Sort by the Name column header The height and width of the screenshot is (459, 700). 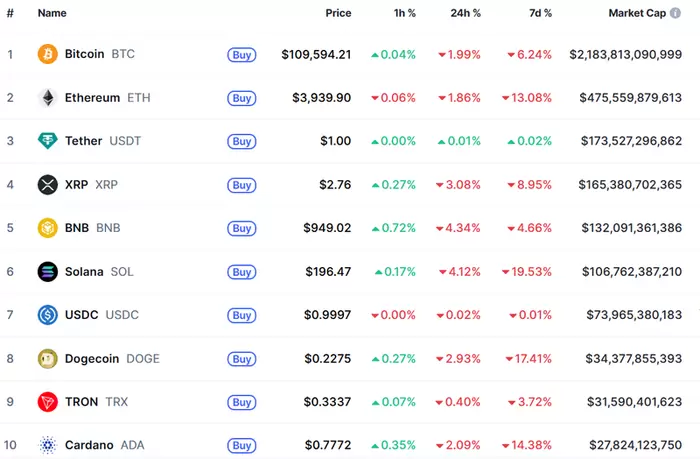52,13
